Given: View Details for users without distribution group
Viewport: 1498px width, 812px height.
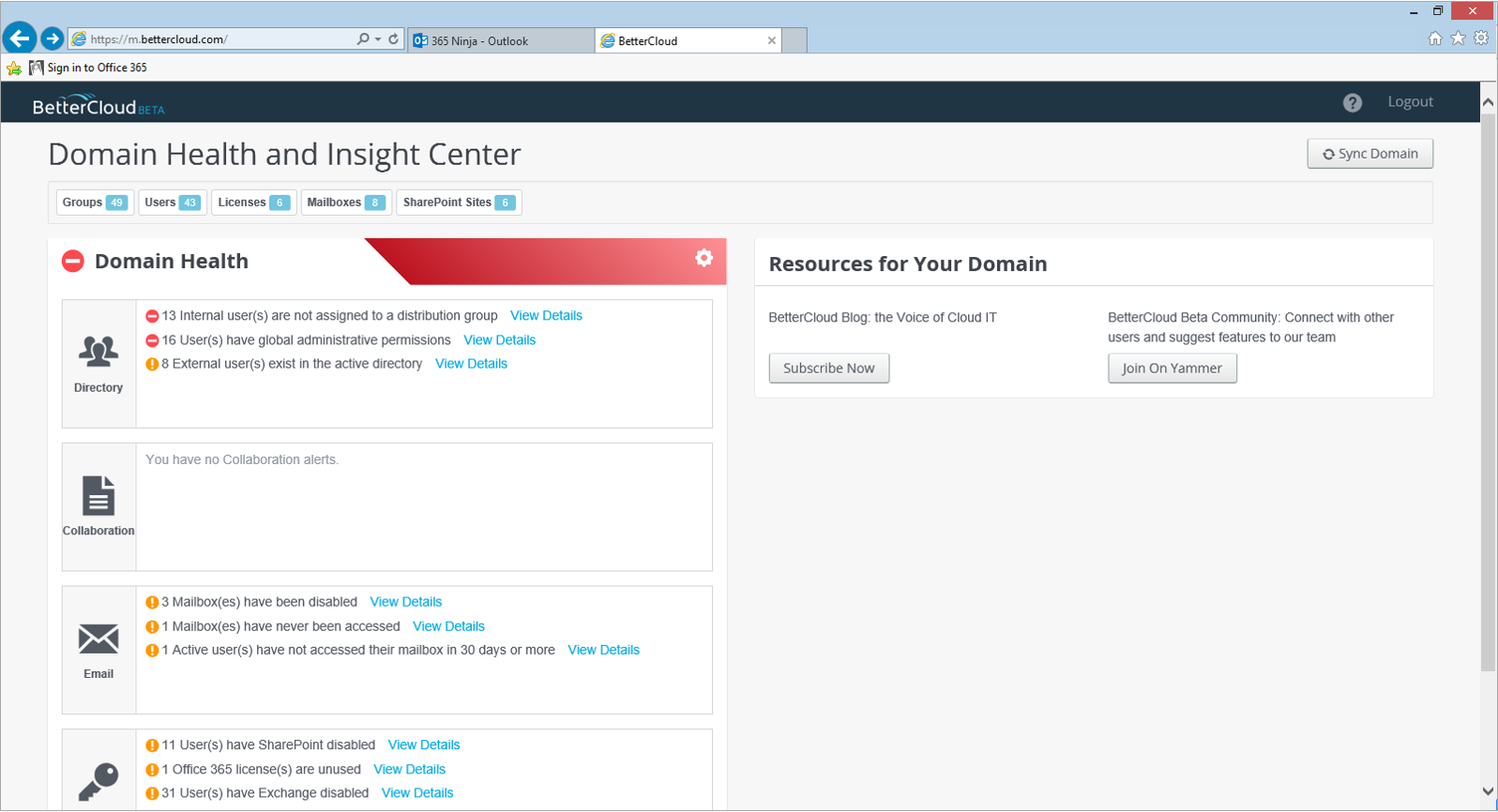Looking at the screenshot, I should point(546,316).
